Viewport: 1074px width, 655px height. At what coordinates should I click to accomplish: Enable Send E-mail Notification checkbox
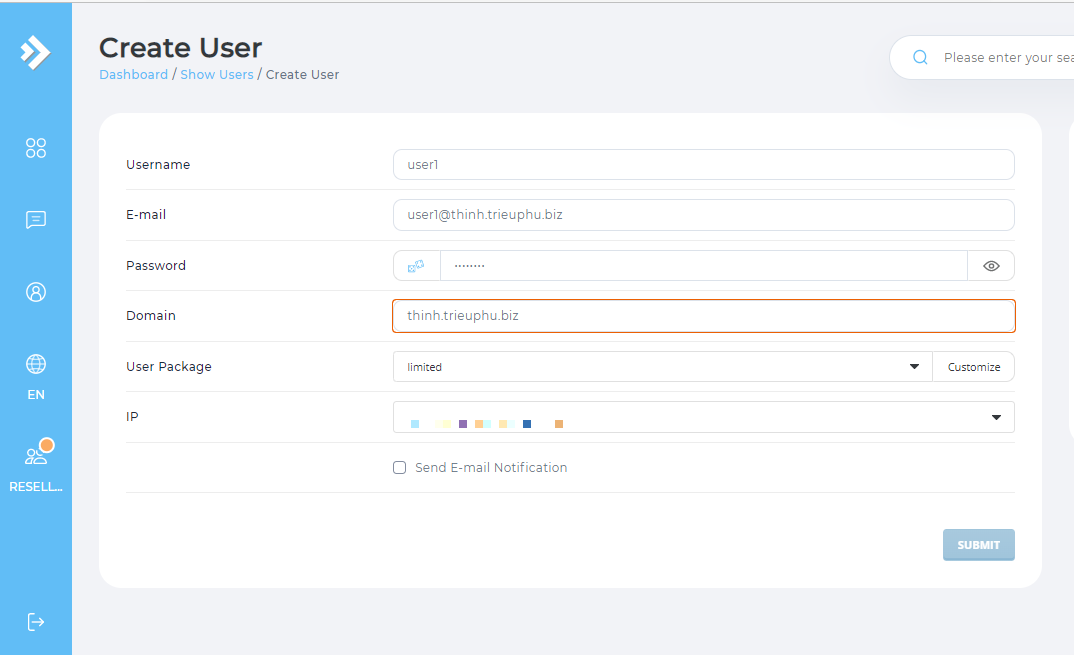tap(400, 468)
